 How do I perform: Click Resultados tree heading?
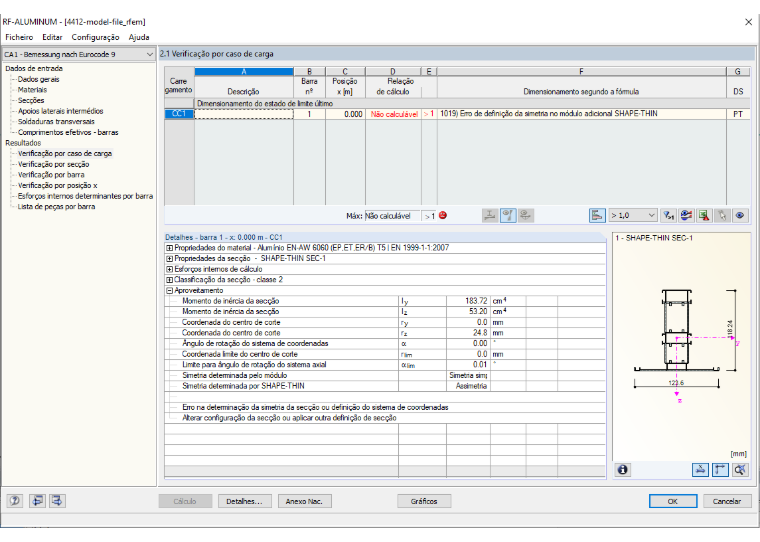pyautogui.click(x=23, y=143)
